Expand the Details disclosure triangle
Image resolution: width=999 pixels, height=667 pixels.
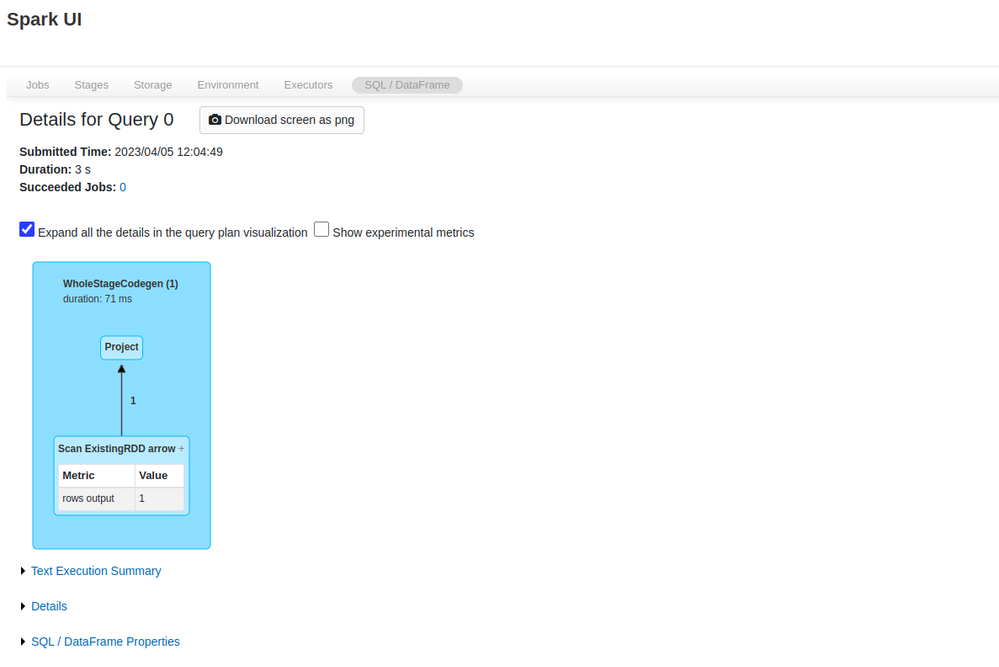click(23, 606)
